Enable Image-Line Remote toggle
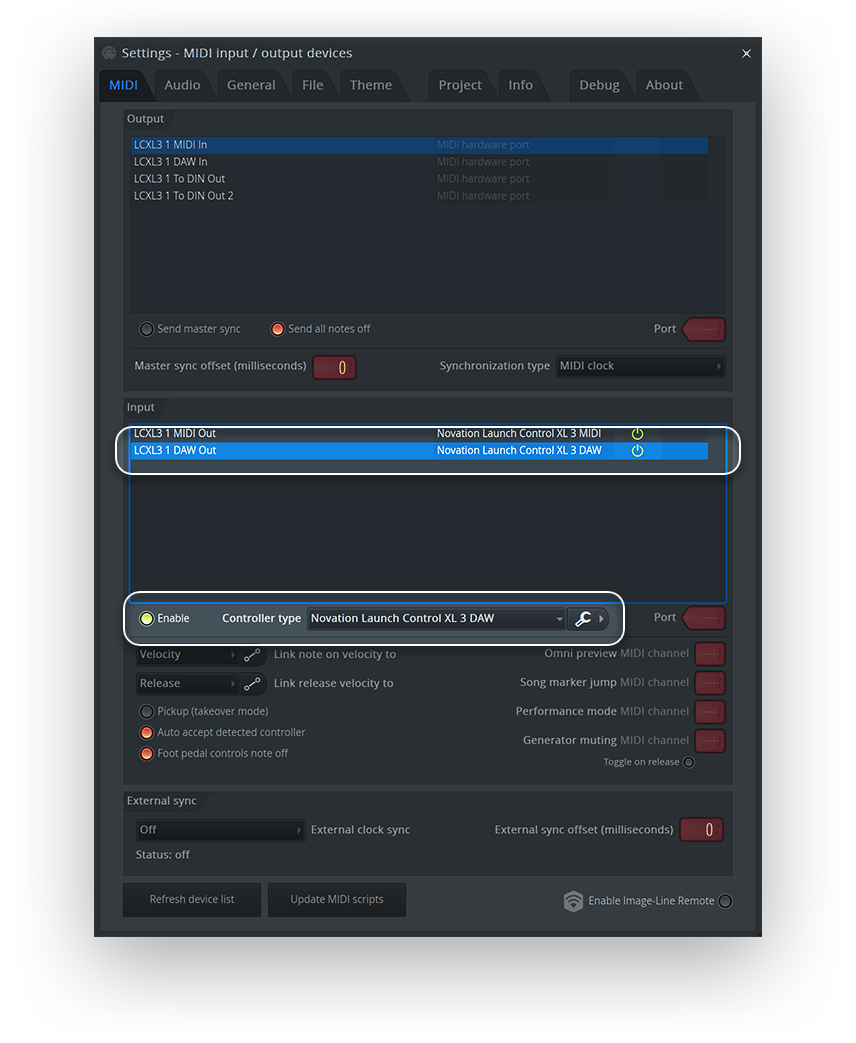 click(x=726, y=901)
